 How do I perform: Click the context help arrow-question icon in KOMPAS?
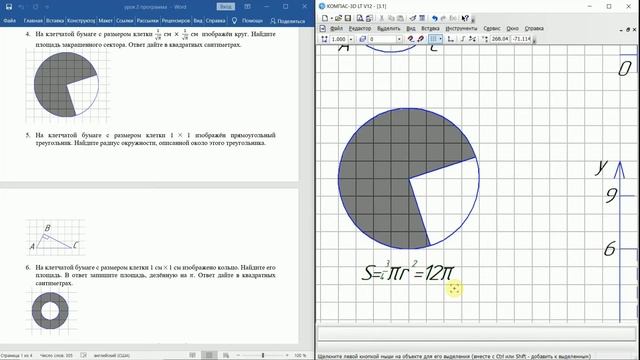465,18
